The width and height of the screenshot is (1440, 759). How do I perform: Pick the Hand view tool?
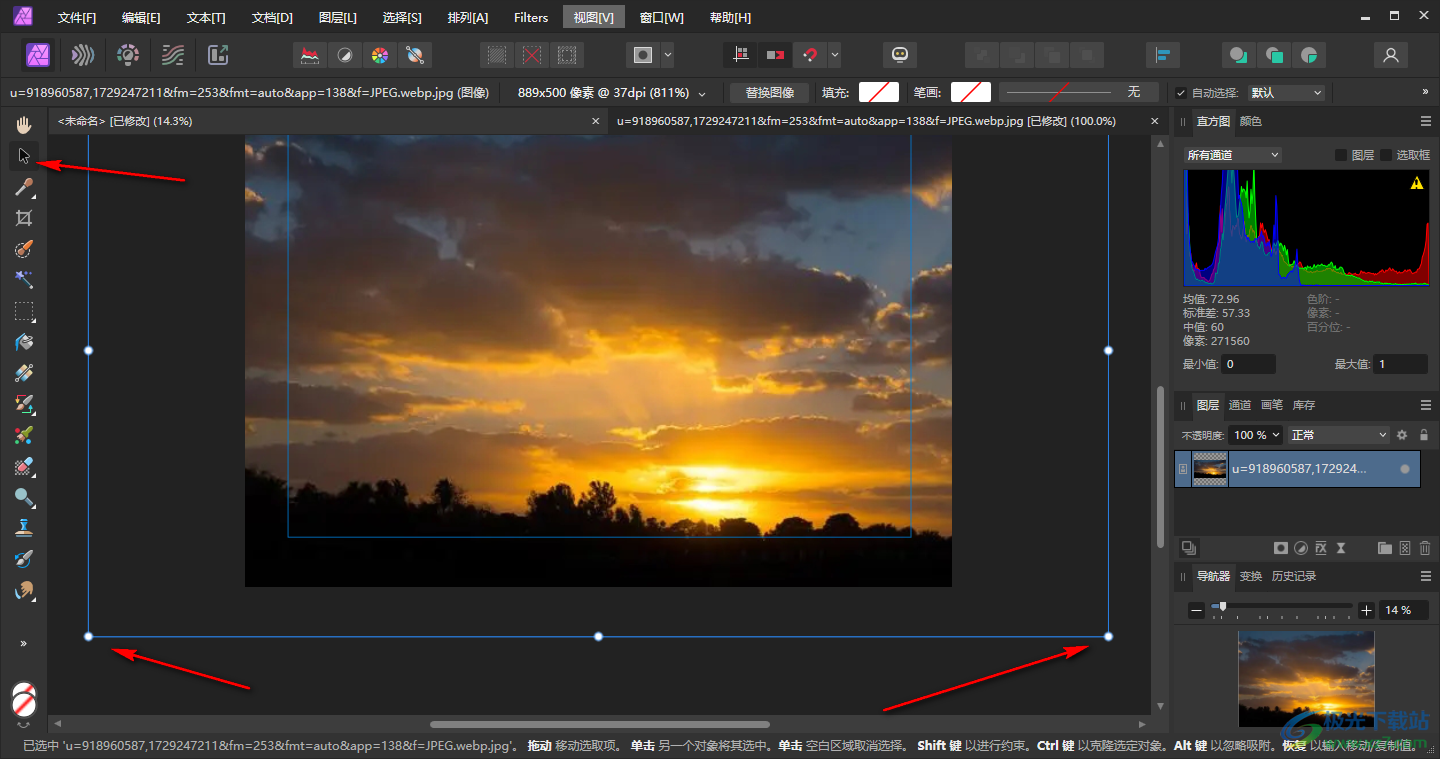(x=24, y=125)
